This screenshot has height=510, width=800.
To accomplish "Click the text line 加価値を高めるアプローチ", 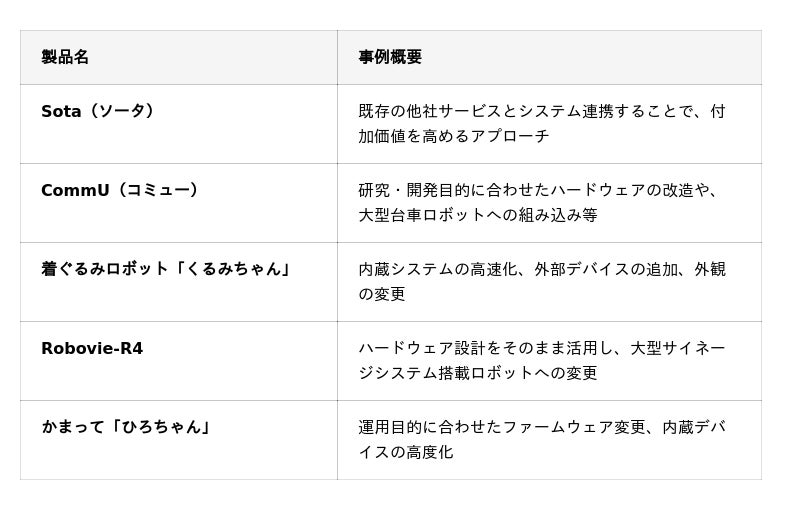I will [x=454, y=136].
